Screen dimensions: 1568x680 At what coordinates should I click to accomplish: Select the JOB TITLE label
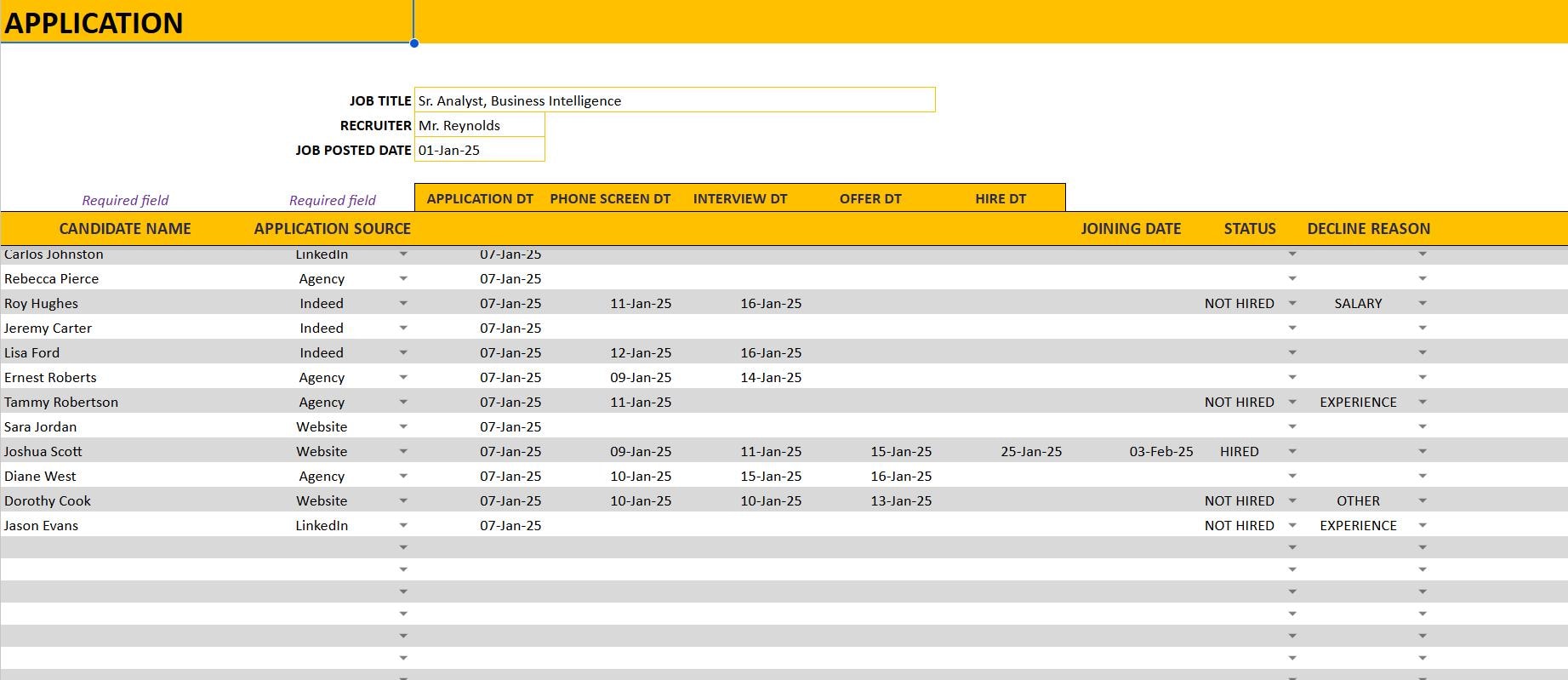[380, 100]
